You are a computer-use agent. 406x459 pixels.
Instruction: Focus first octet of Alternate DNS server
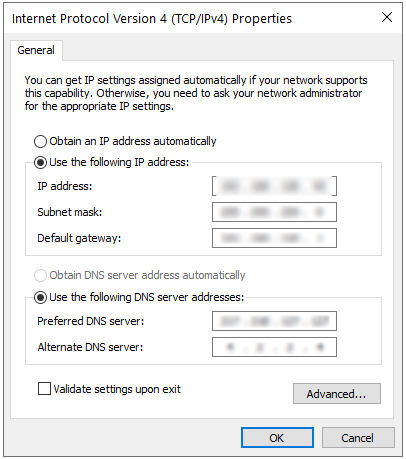tap(230, 347)
